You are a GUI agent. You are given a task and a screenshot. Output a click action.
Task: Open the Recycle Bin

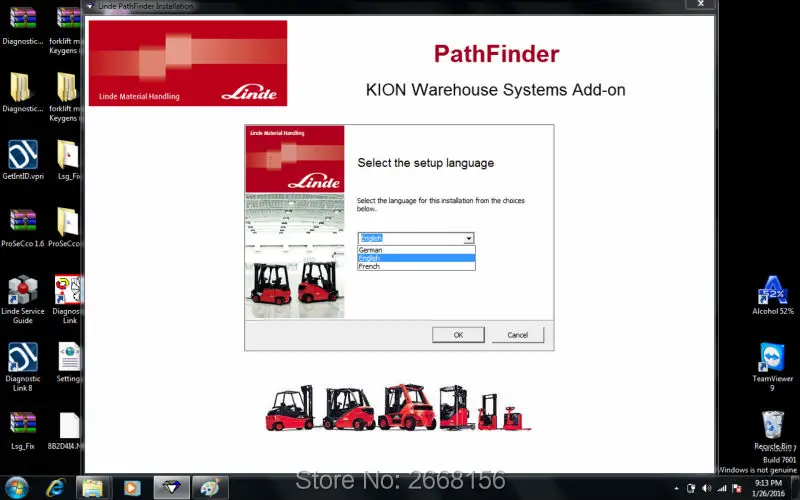click(772, 430)
